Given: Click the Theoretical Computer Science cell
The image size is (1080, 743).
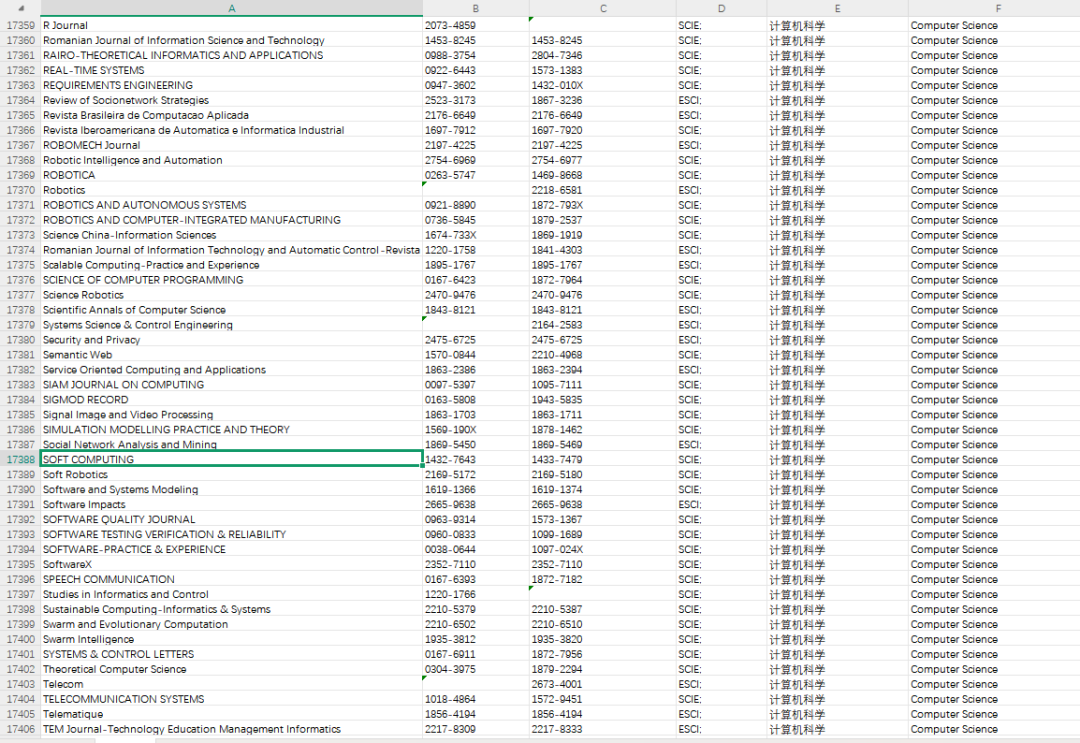Looking at the screenshot, I should tap(231, 669).
